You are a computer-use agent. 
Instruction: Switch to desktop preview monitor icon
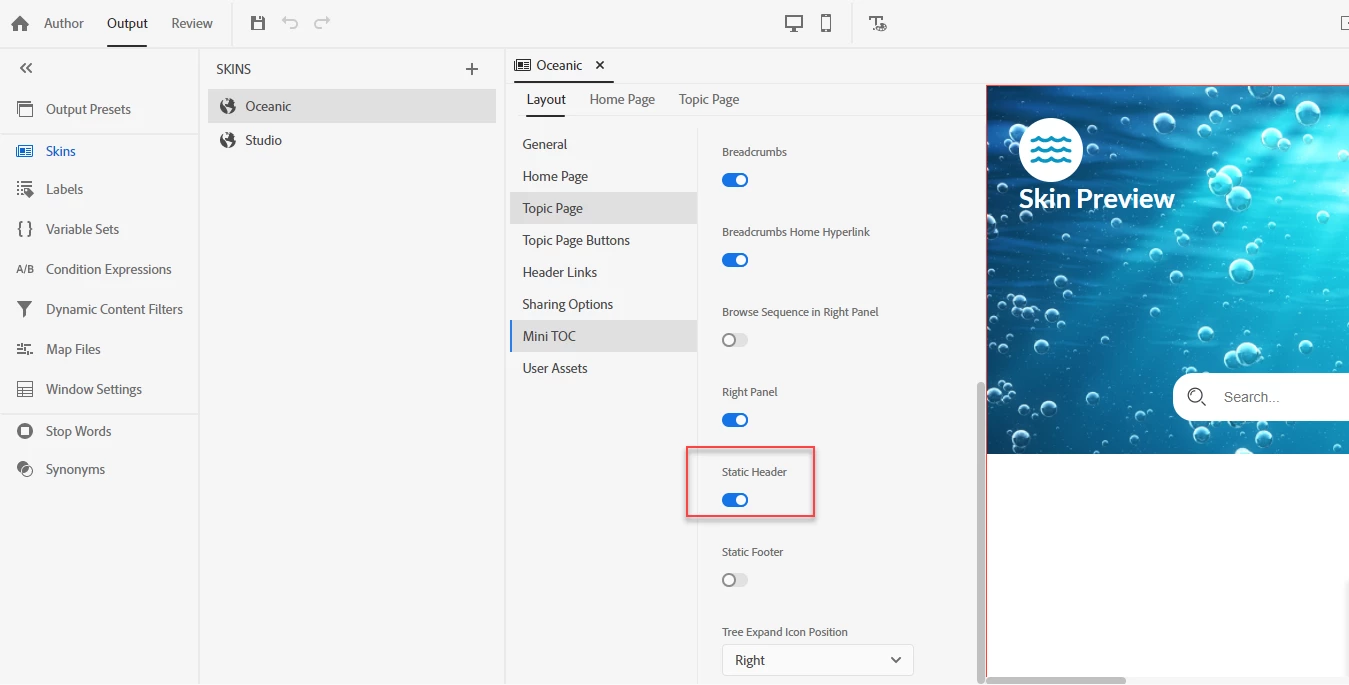point(794,23)
